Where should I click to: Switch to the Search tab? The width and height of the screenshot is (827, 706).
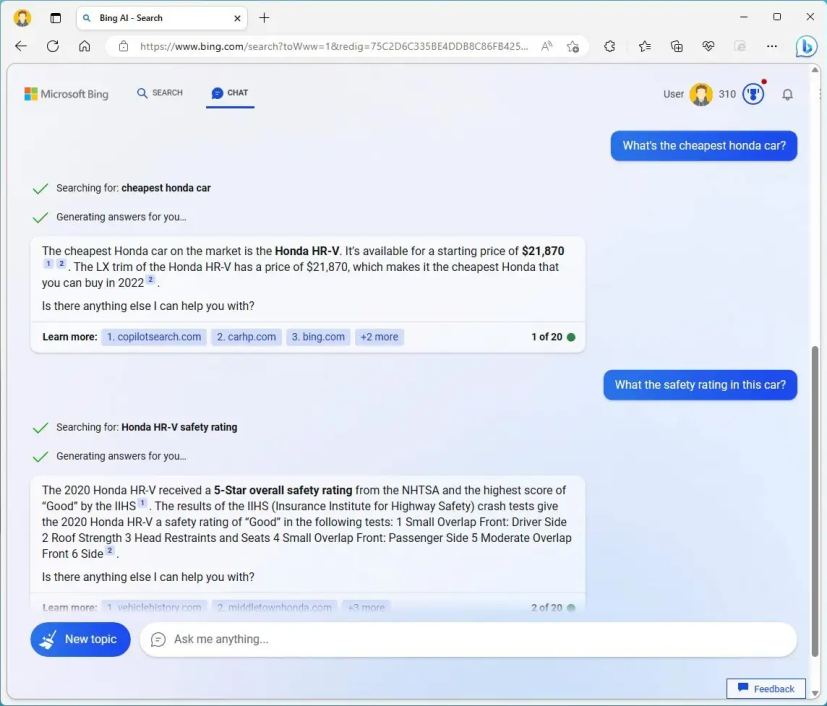(x=160, y=93)
